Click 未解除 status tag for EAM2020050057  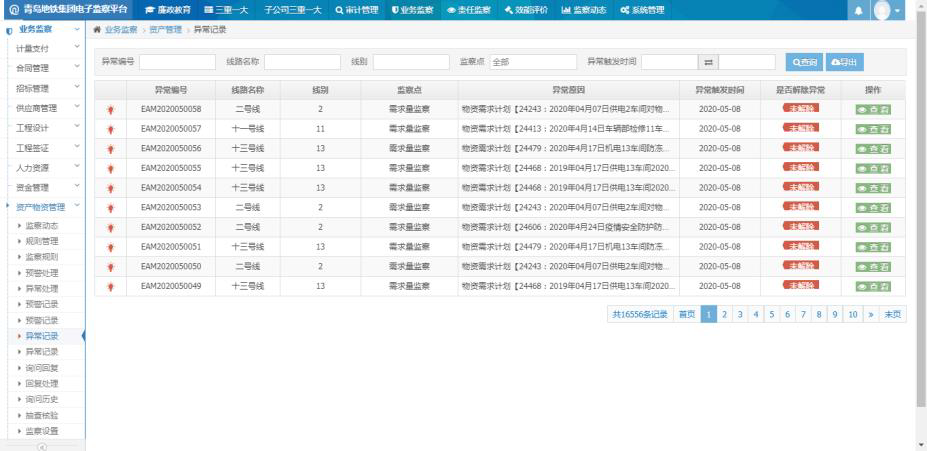coord(801,128)
